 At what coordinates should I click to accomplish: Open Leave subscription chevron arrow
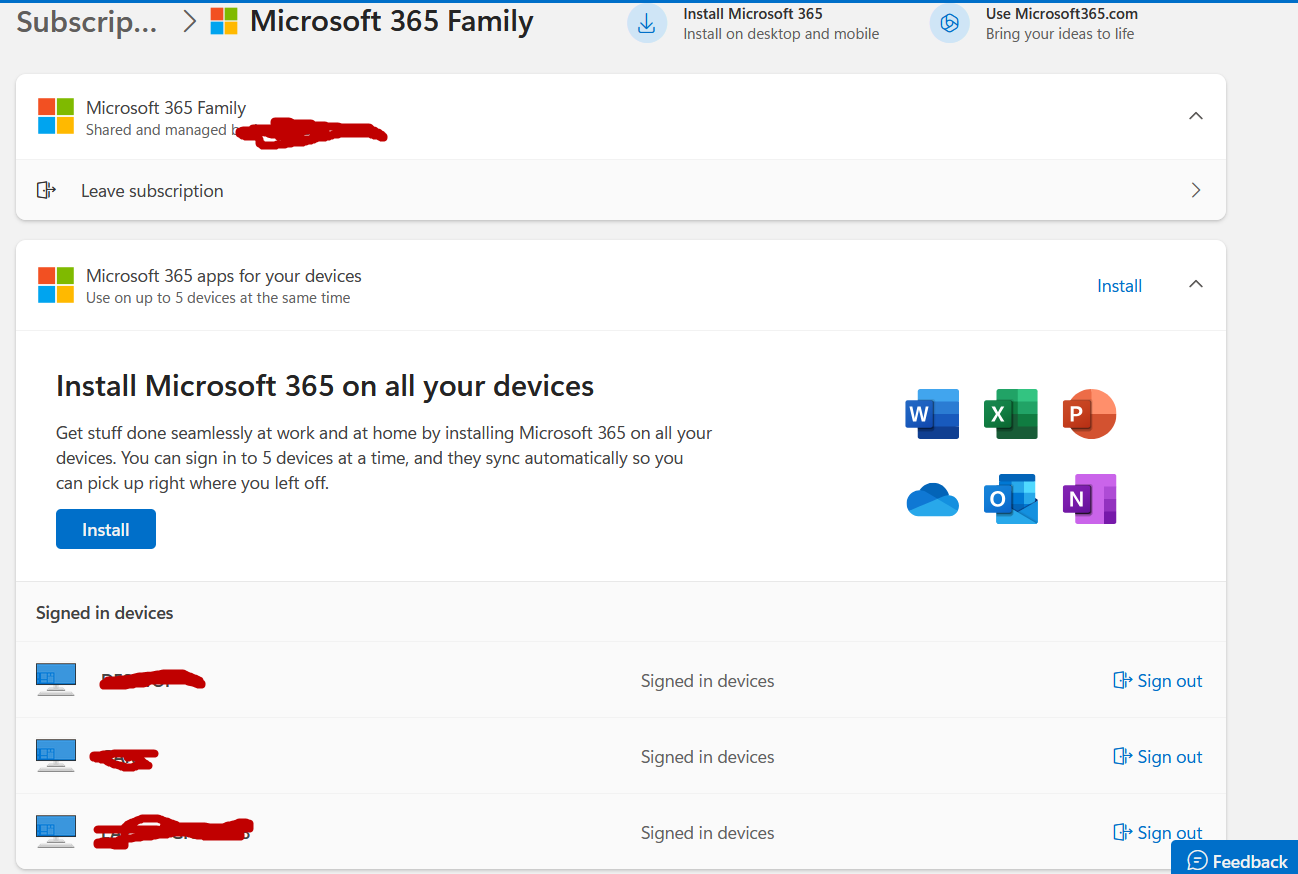[1195, 190]
